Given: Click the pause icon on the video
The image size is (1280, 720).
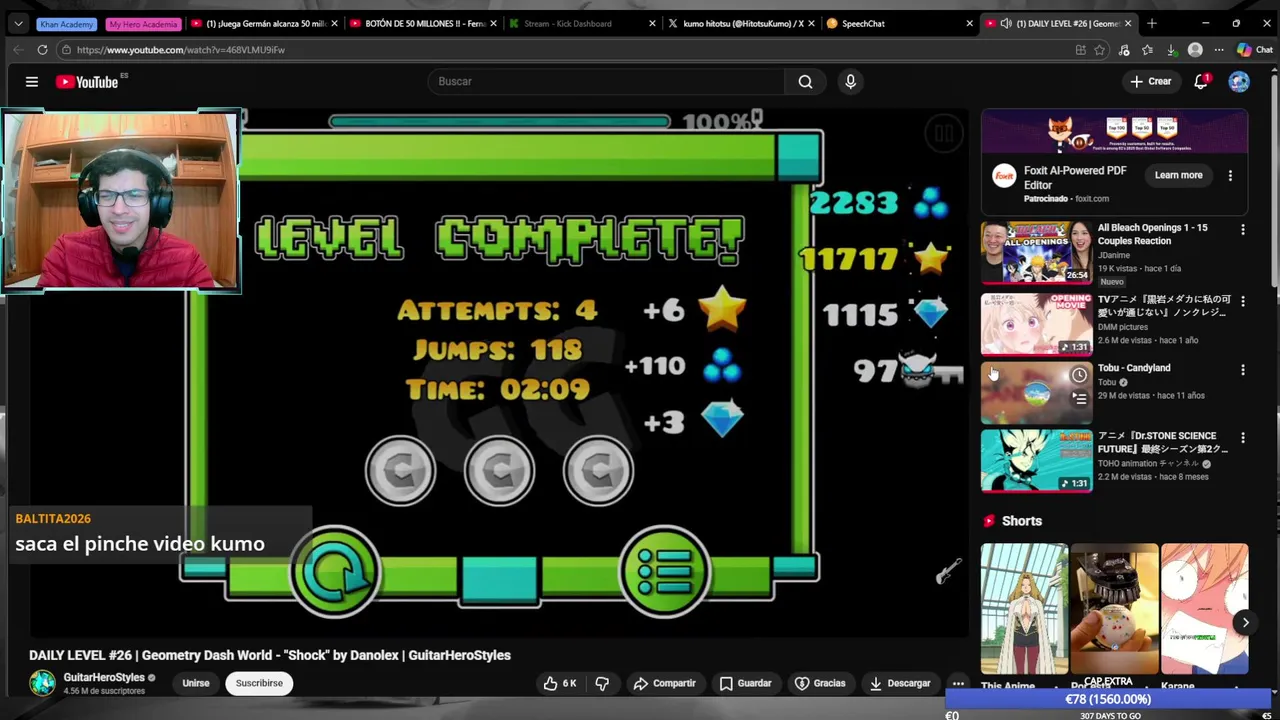Looking at the screenshot, I should [943, 133].
